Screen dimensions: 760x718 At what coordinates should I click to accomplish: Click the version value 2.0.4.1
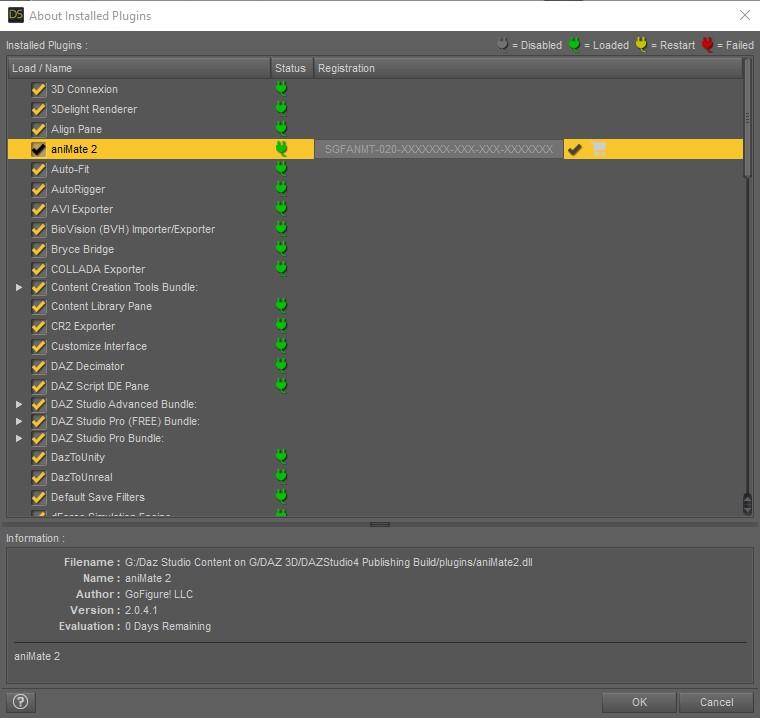coord(141,610)
